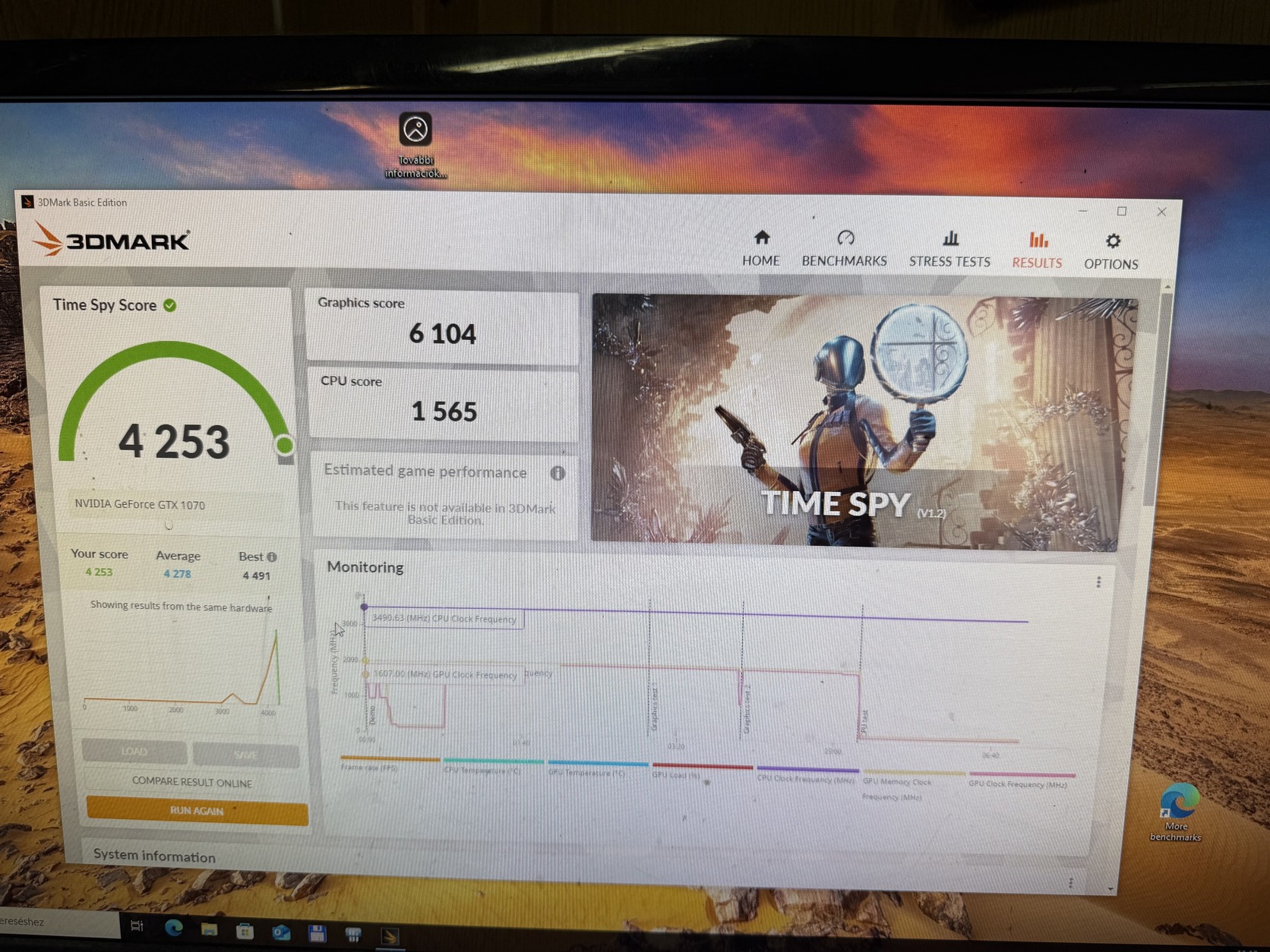Toggle the GPU Clock Frequency legend item

pos(1018,783)
